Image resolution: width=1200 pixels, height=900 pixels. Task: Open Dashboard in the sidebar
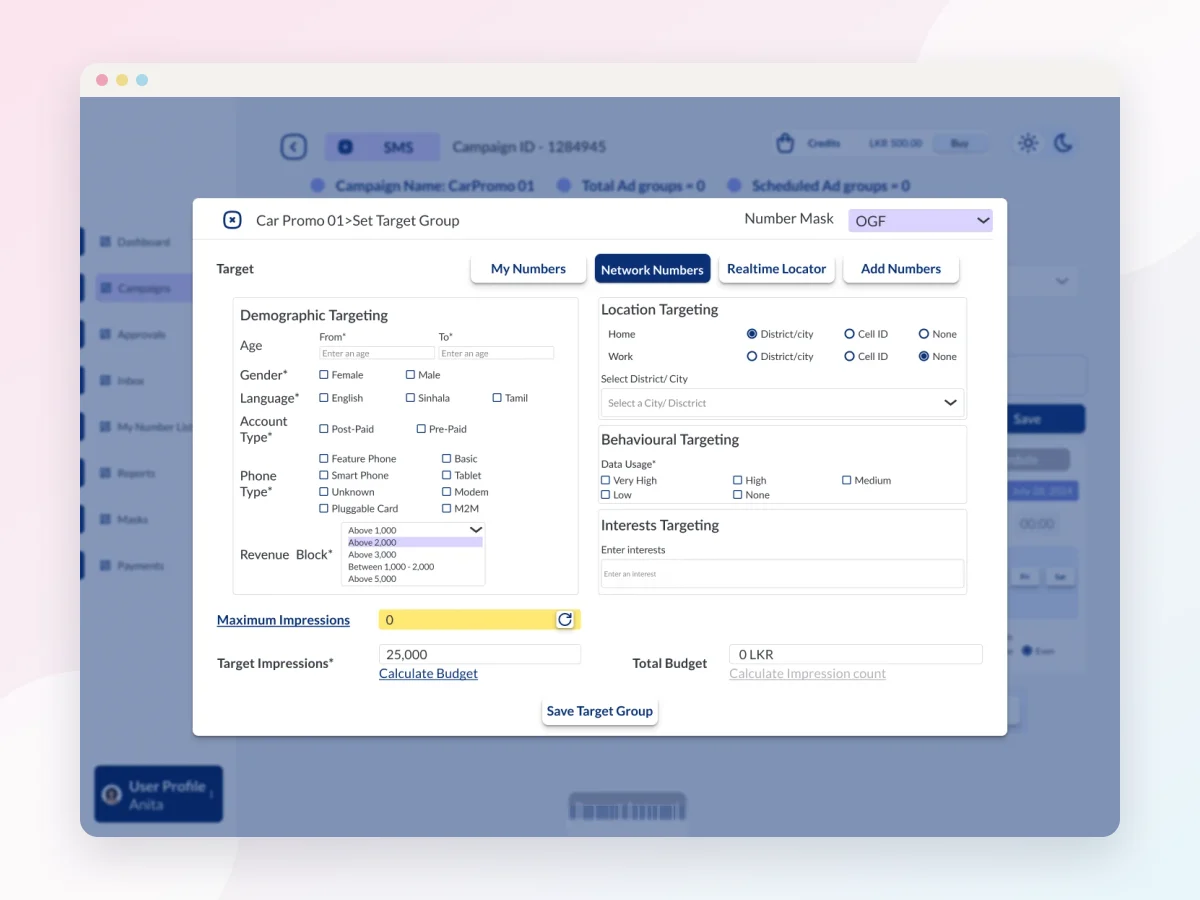coord(135,242)
